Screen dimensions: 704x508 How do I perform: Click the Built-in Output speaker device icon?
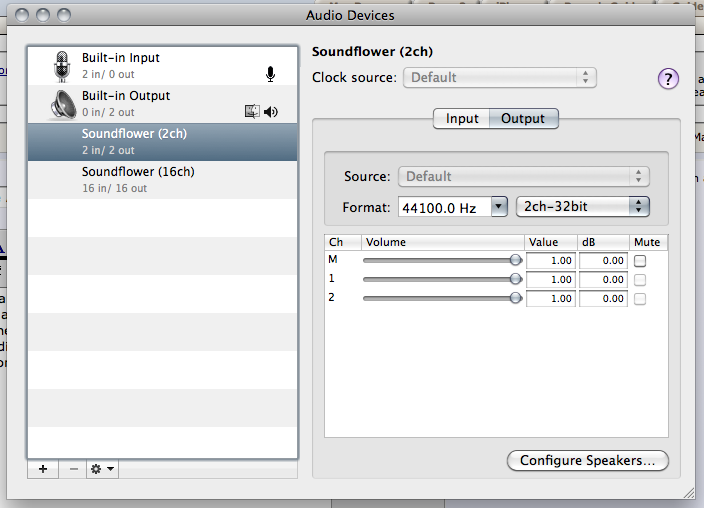coord(62,105)
